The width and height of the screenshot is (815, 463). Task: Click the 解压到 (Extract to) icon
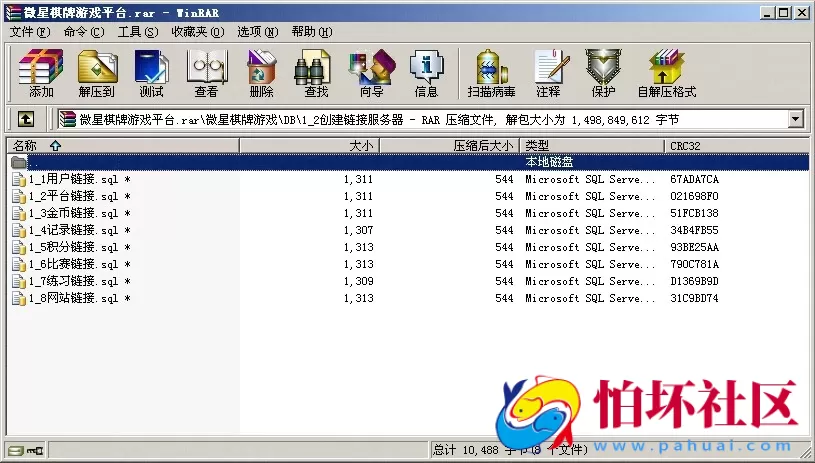point(96,73)
